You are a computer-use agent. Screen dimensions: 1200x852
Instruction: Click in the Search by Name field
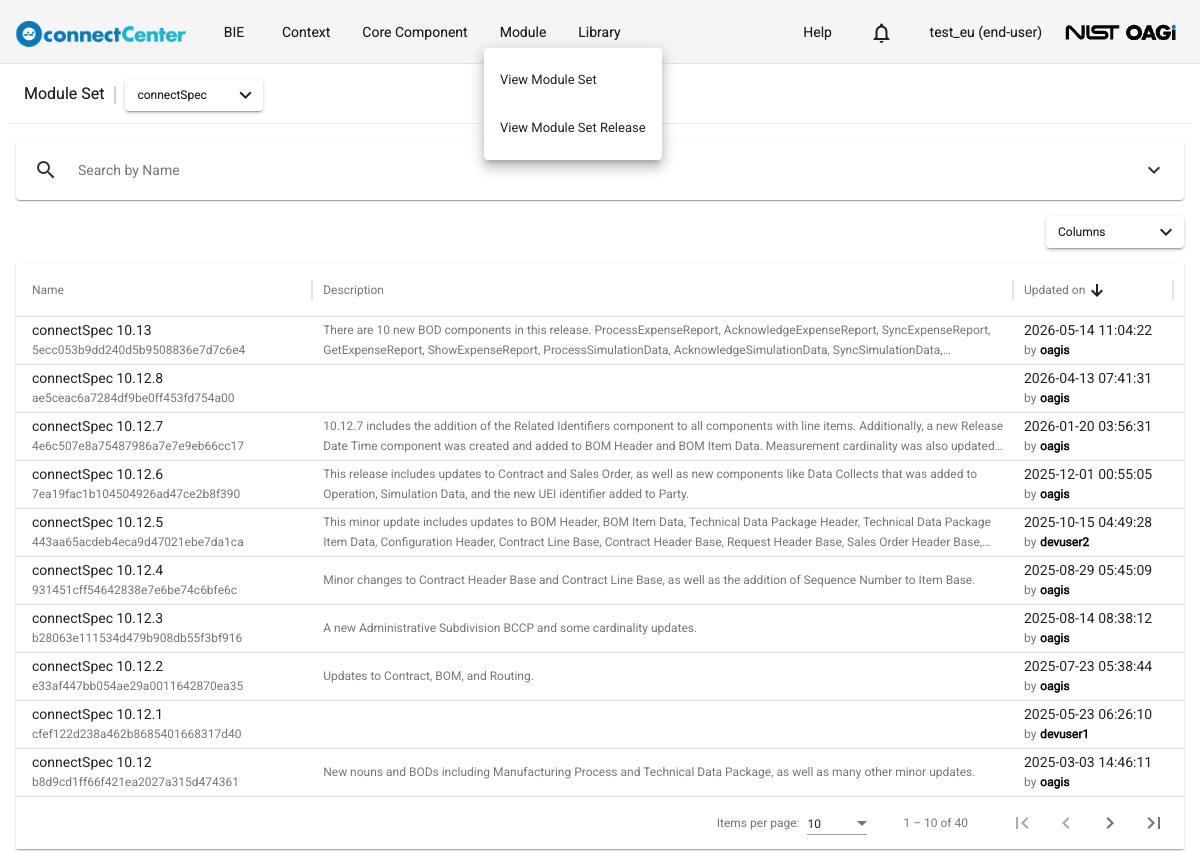[600, 170]
